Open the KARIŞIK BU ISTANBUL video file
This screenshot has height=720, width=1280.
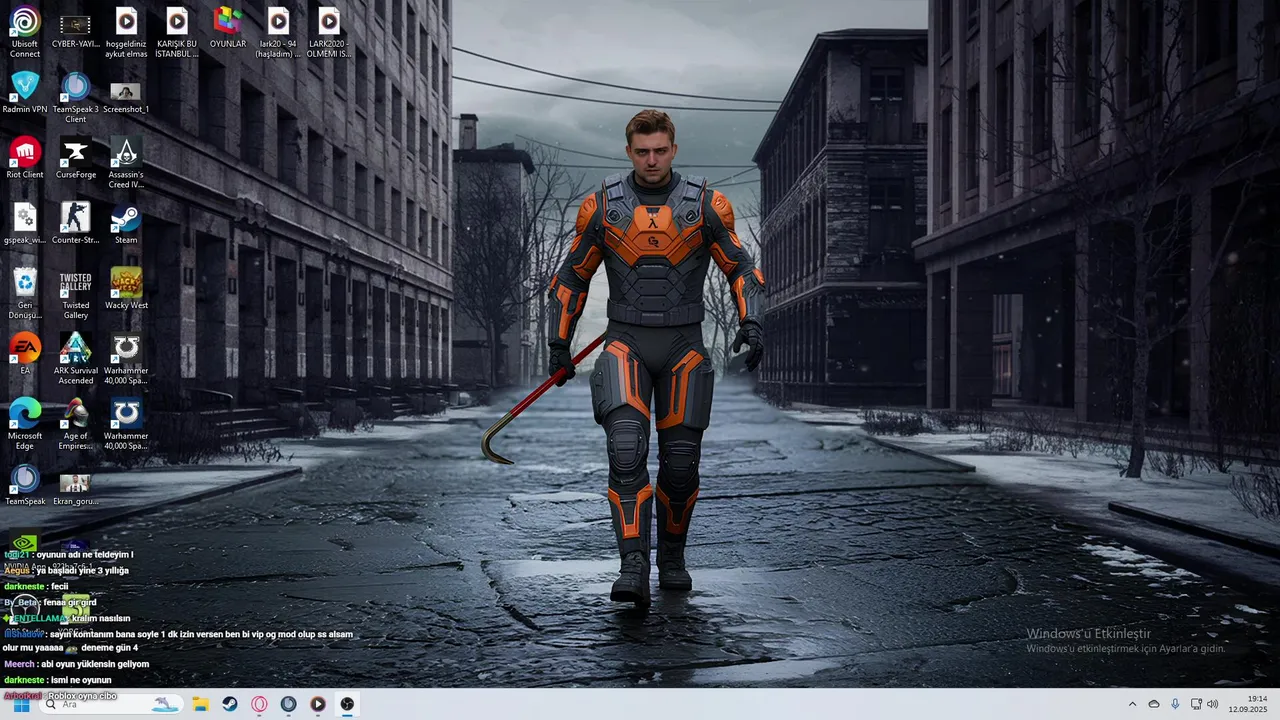pos(177,32)
